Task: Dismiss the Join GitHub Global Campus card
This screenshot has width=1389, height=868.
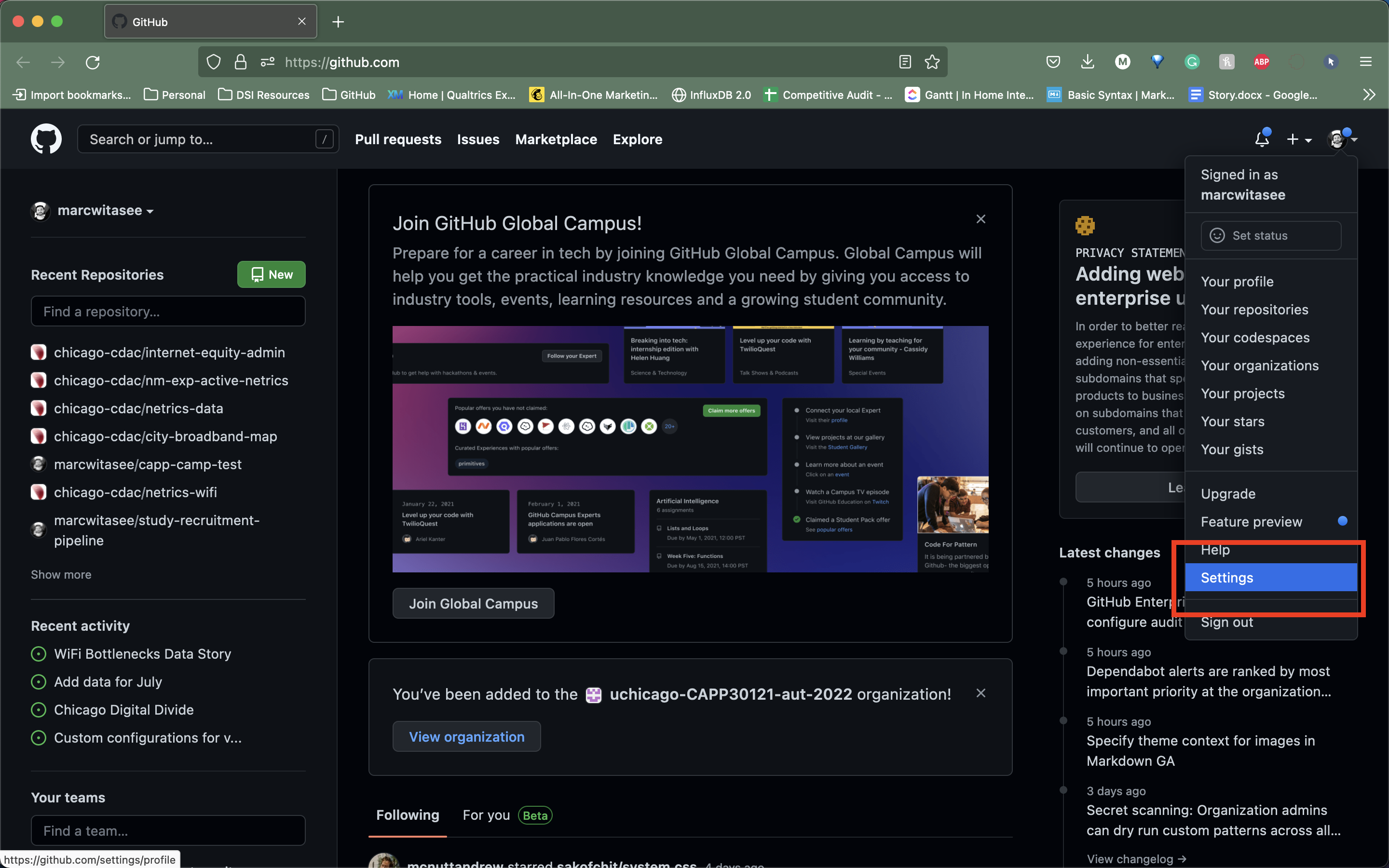Action: (x=981, y=219)
